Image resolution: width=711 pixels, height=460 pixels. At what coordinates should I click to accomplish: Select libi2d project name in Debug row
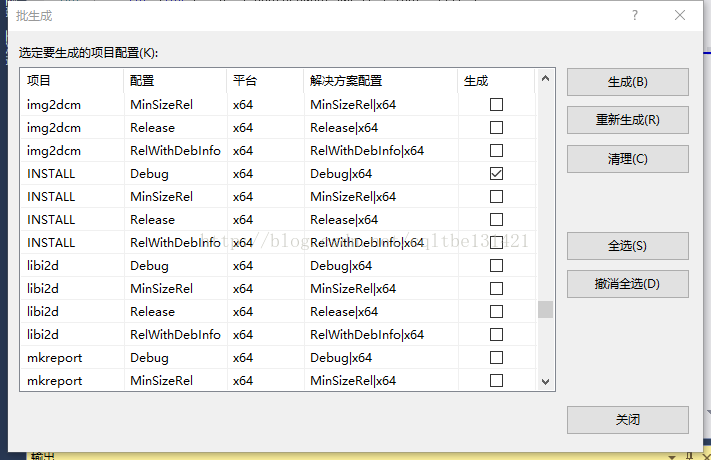43,265
